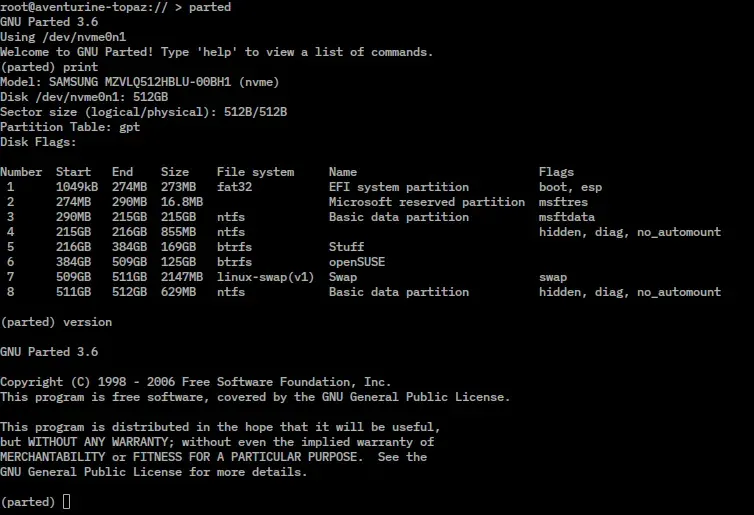Click the '(parted) print' command line
The image size is (754, 515).
[49, 67]
